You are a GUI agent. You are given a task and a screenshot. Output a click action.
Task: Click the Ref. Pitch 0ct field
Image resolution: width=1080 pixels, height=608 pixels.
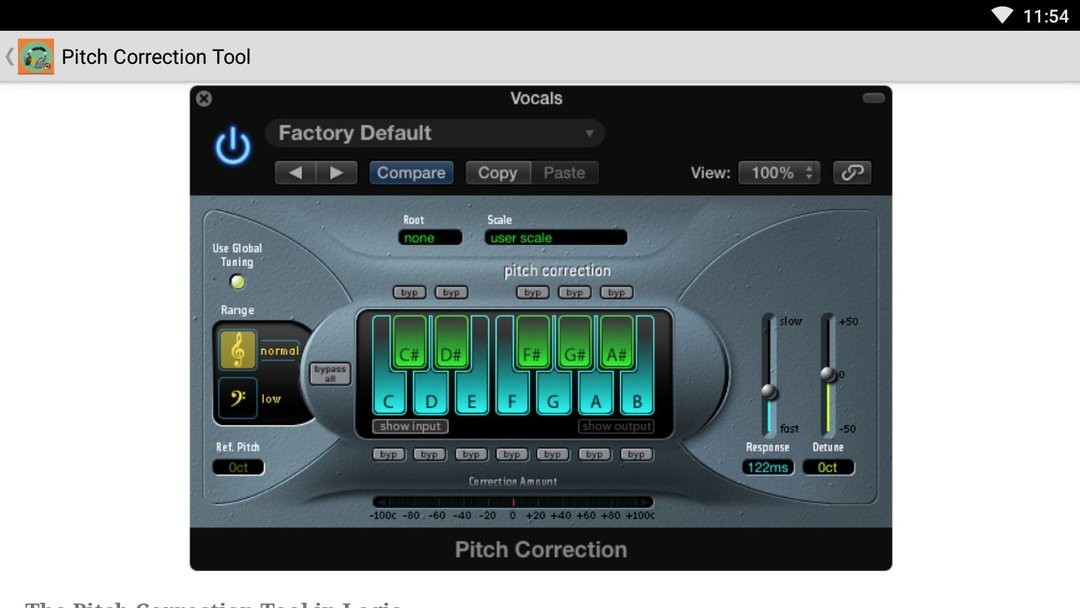coord(238,467)
